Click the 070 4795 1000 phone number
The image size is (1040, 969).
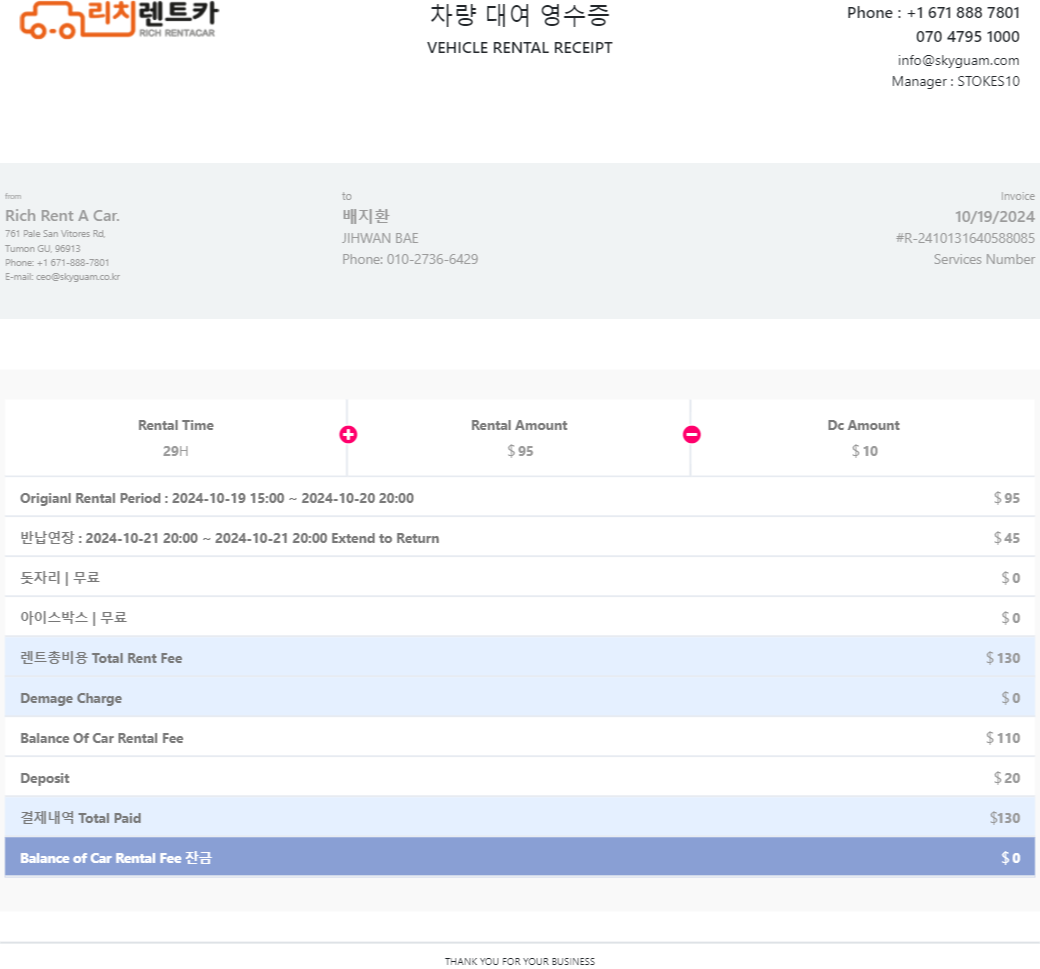967,37
